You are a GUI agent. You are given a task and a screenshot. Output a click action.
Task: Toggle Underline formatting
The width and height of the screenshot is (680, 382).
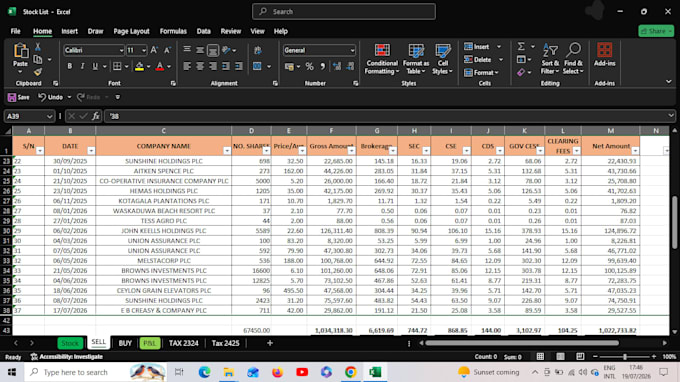click(x=95, y=66)
